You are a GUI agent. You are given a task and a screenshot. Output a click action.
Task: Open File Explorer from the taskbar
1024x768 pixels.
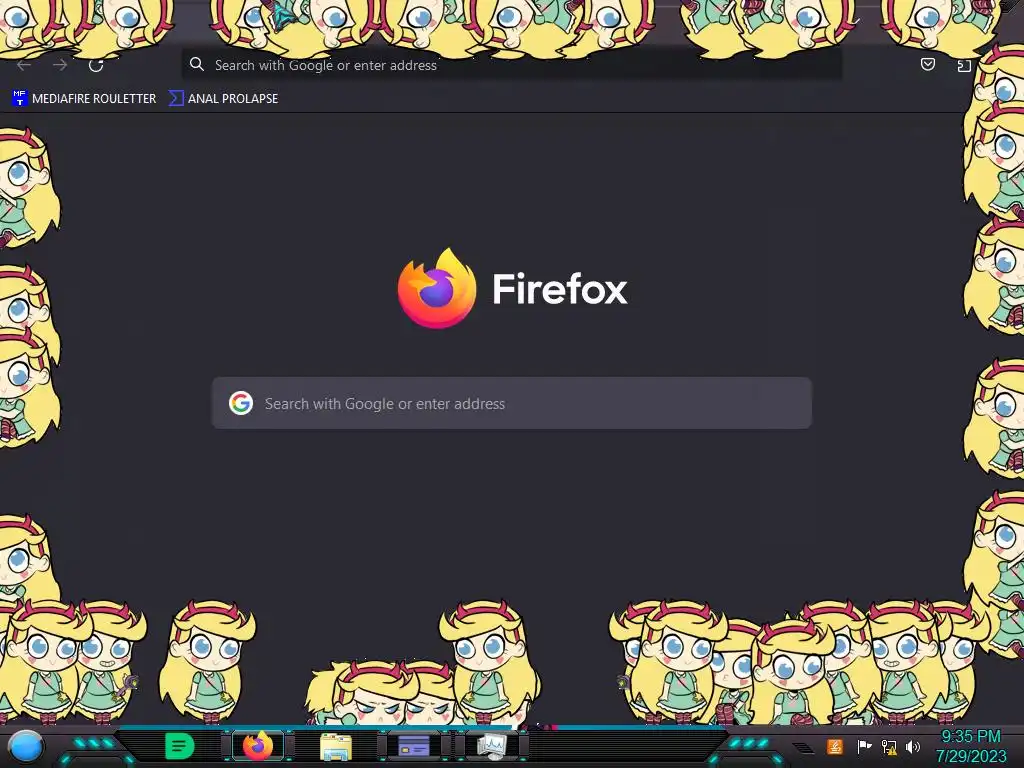336,746
